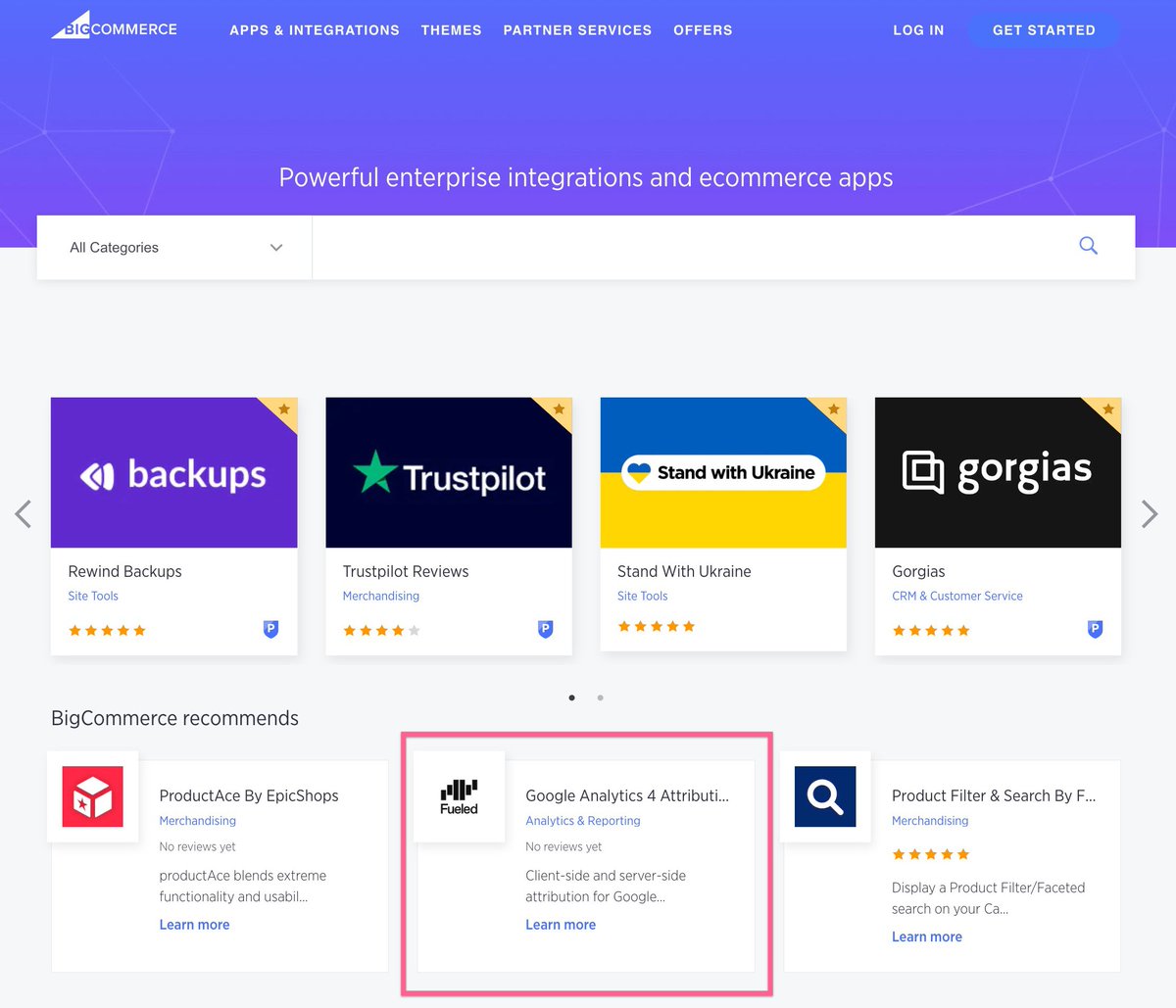The image size is (1176, 1008).
Task: Click the featured star ribbon on Rewind Backups
Action: 282,410
